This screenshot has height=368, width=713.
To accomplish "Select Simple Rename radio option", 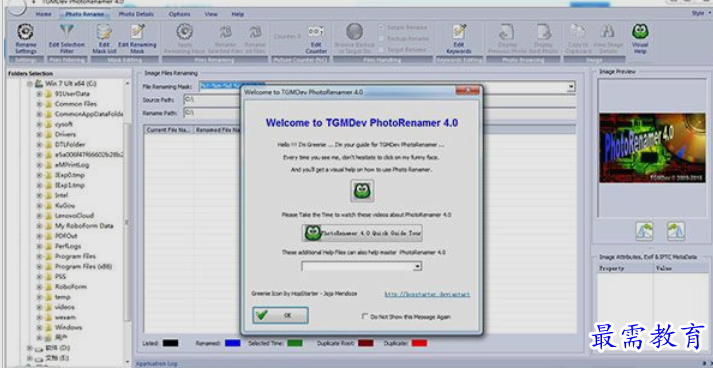I will (x=381, y=28).
